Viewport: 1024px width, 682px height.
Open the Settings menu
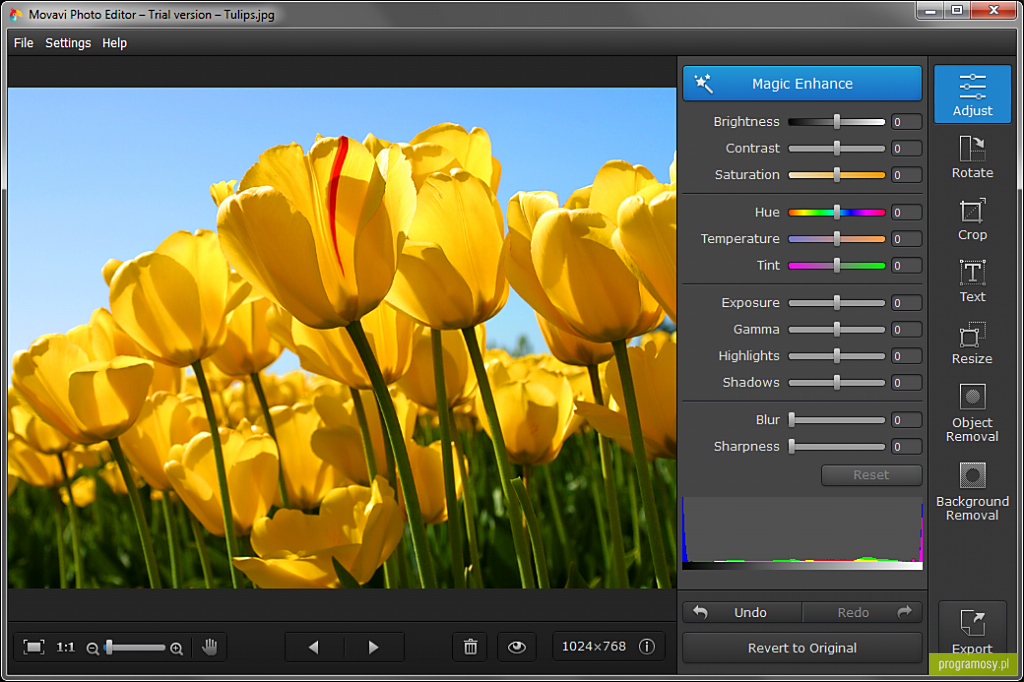pyautogui.click(x=68, y=42)
